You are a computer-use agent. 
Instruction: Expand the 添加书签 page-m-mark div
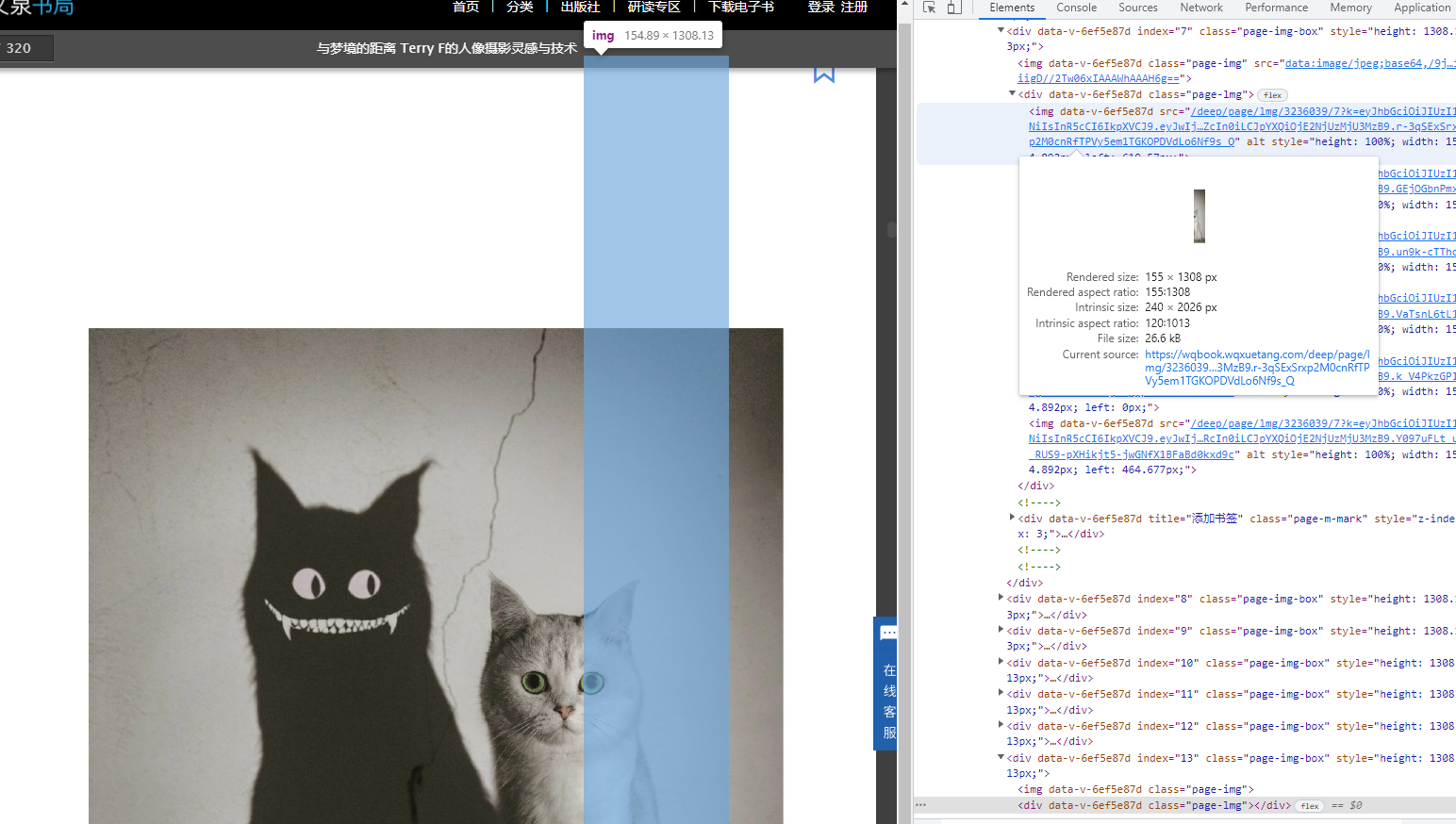point(1012,518)
